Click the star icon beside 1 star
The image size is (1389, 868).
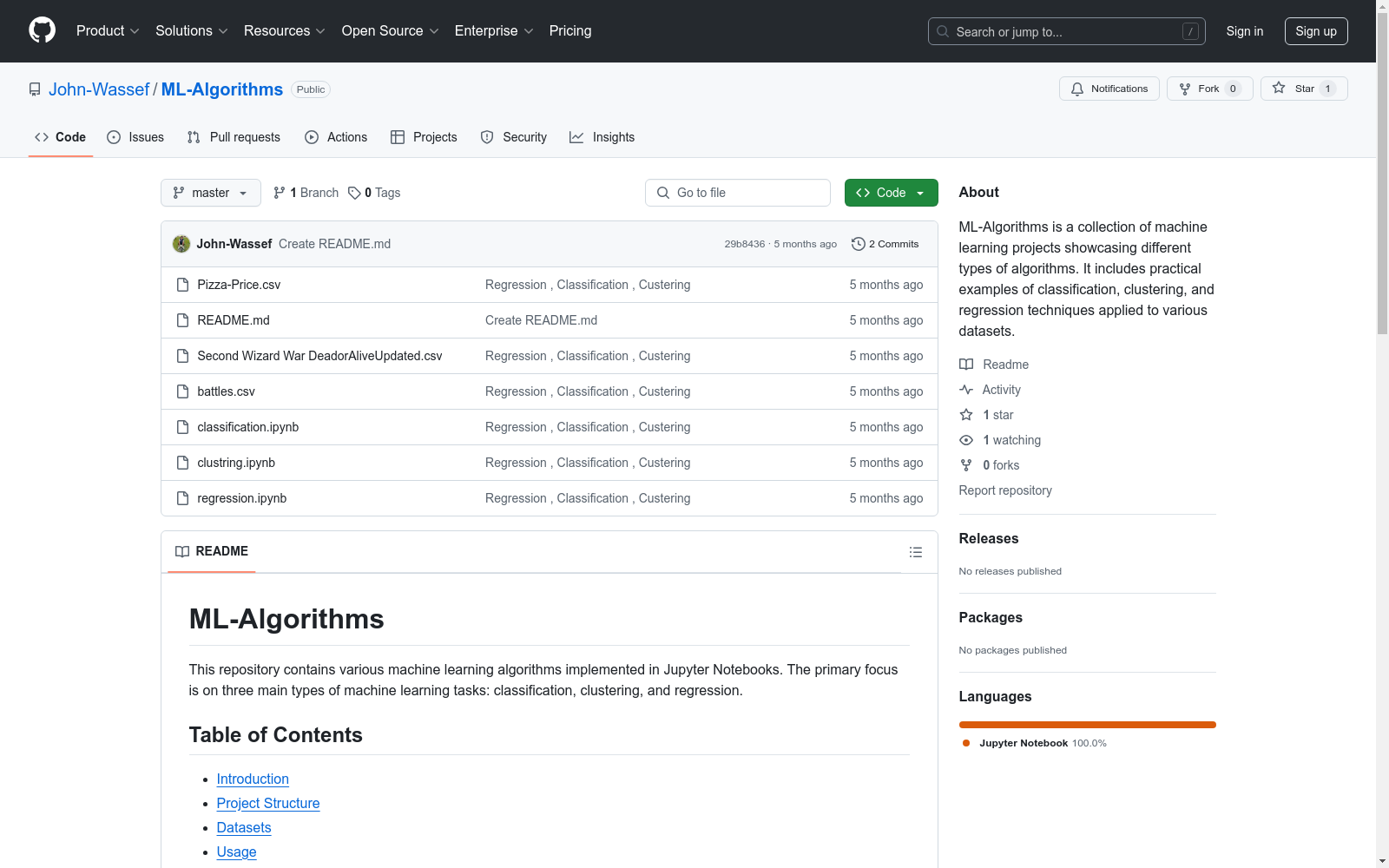coord(966,415)
